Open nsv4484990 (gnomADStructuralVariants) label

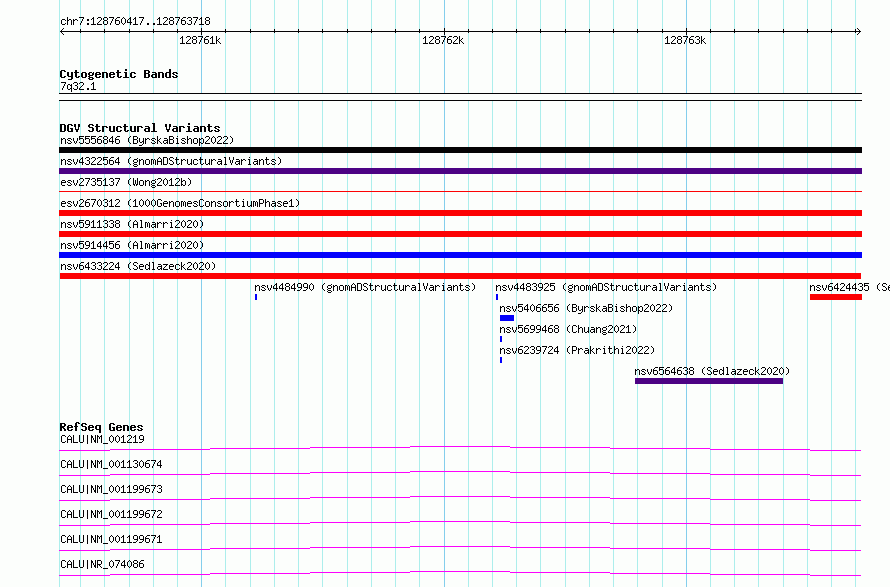point(365,287)
